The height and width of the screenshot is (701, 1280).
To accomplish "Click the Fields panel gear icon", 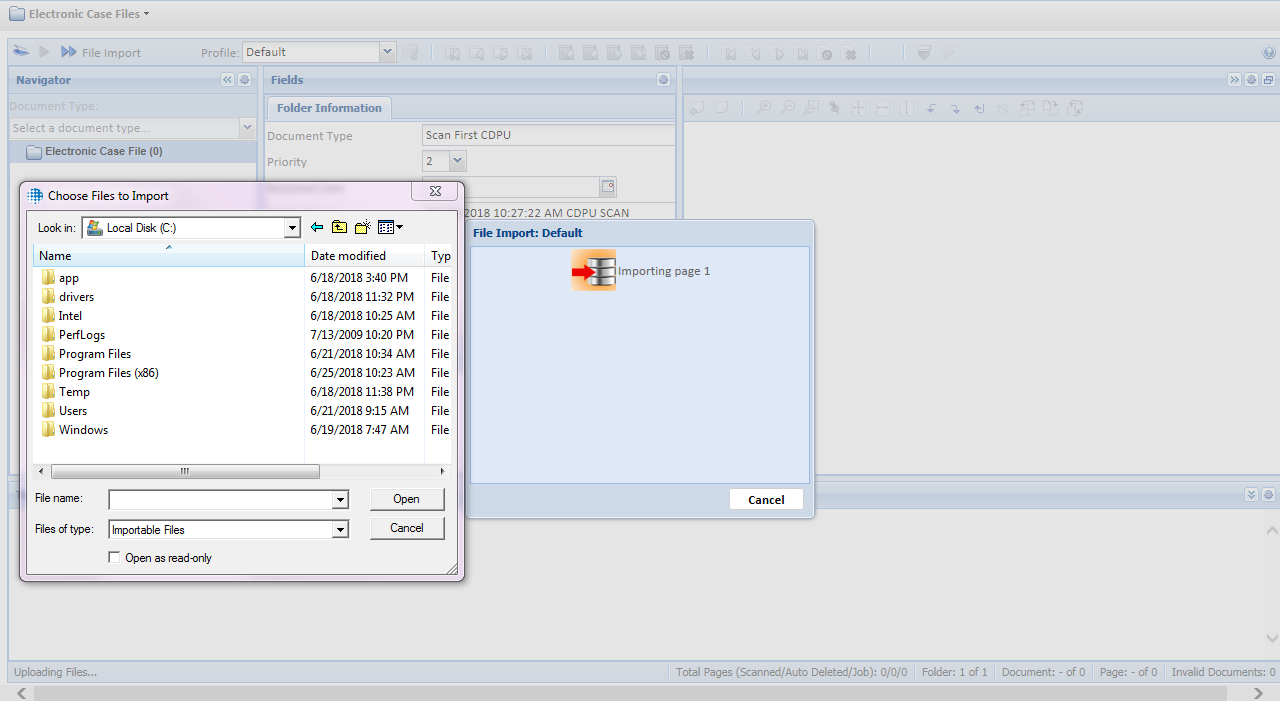I will (663, 80).
